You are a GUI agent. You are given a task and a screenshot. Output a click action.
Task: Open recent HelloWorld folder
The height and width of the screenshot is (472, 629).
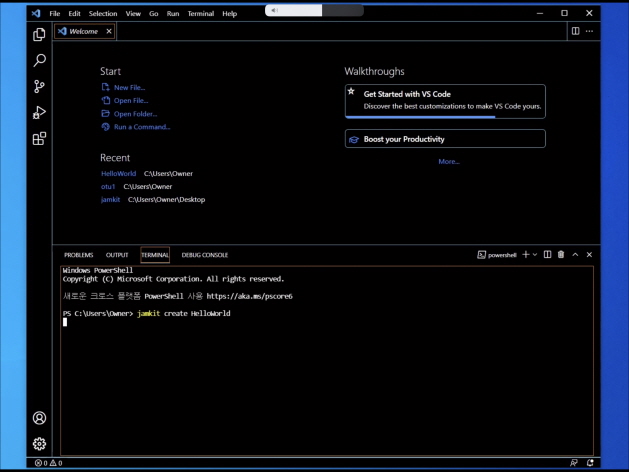(118, 173)
